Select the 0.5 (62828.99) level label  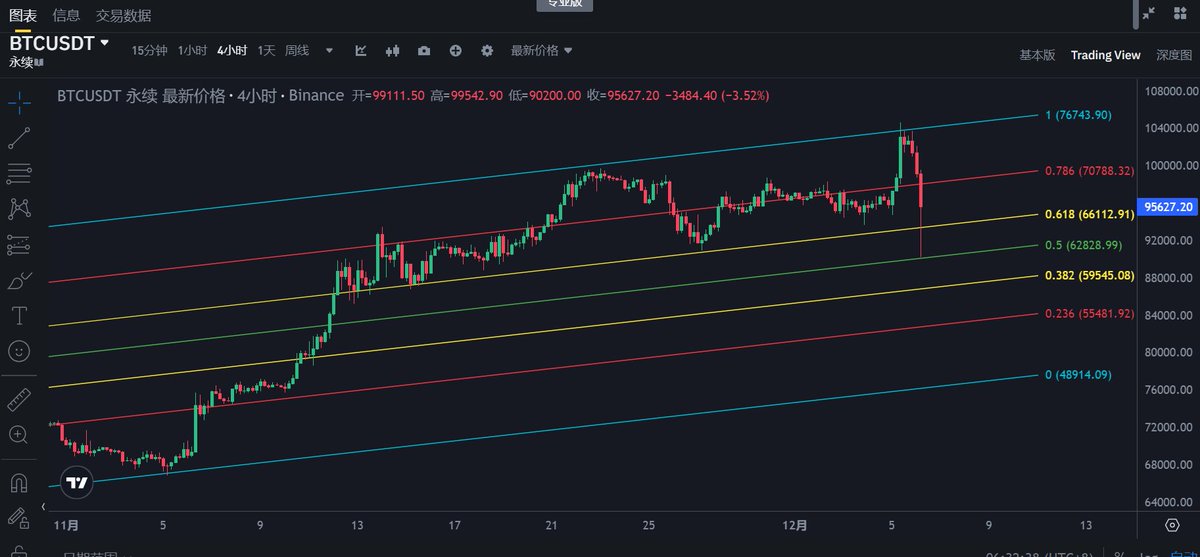1084,244
